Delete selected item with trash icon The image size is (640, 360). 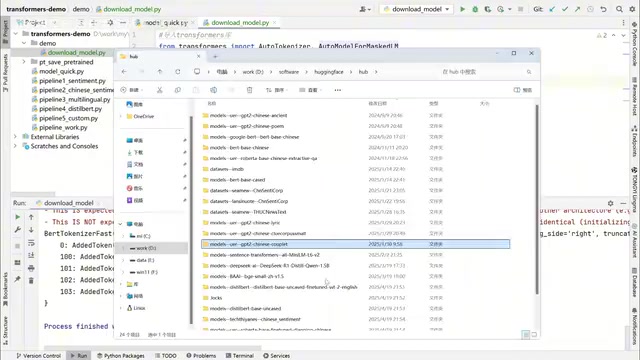249,90
